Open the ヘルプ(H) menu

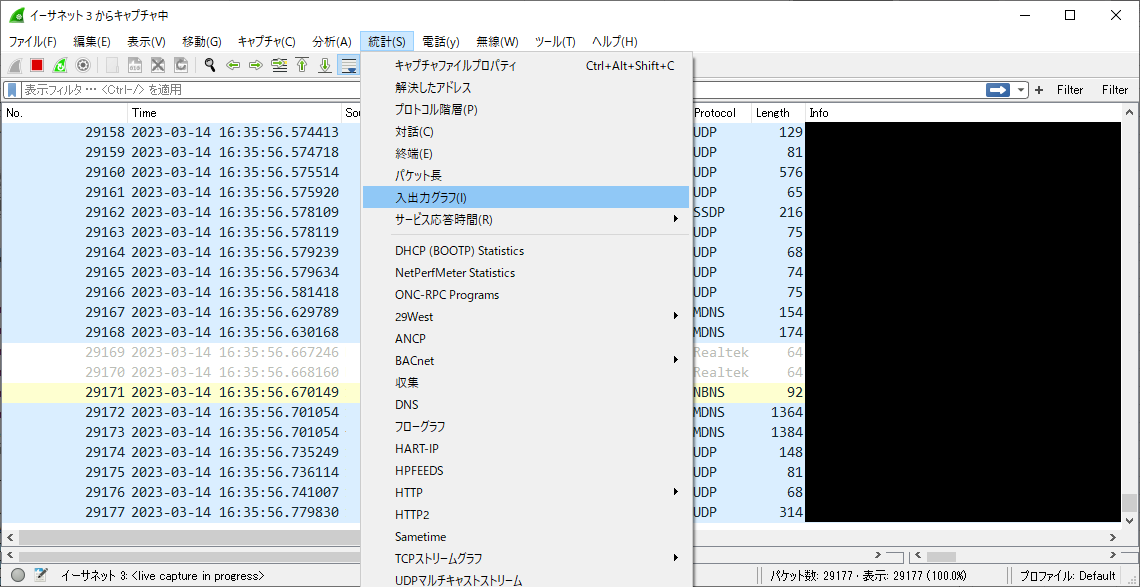[x=614, y=42]
